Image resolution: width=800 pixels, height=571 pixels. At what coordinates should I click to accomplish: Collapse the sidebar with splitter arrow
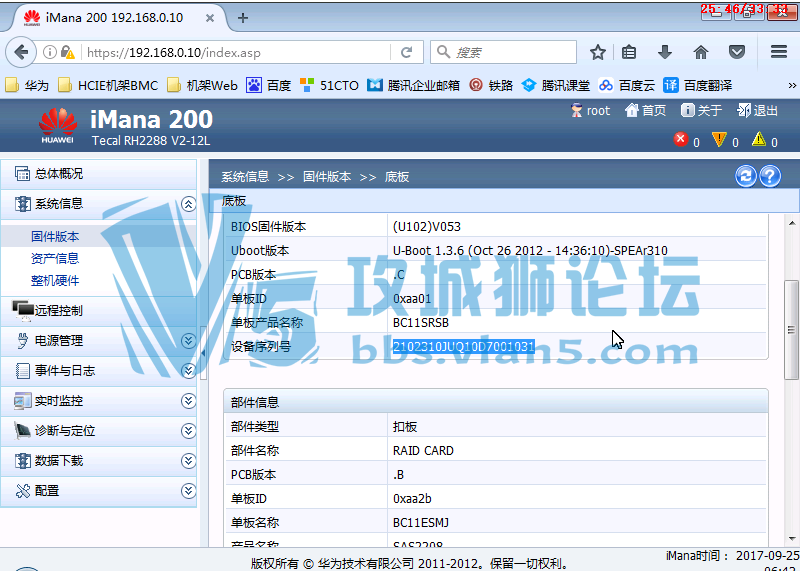tap(203, 353)
